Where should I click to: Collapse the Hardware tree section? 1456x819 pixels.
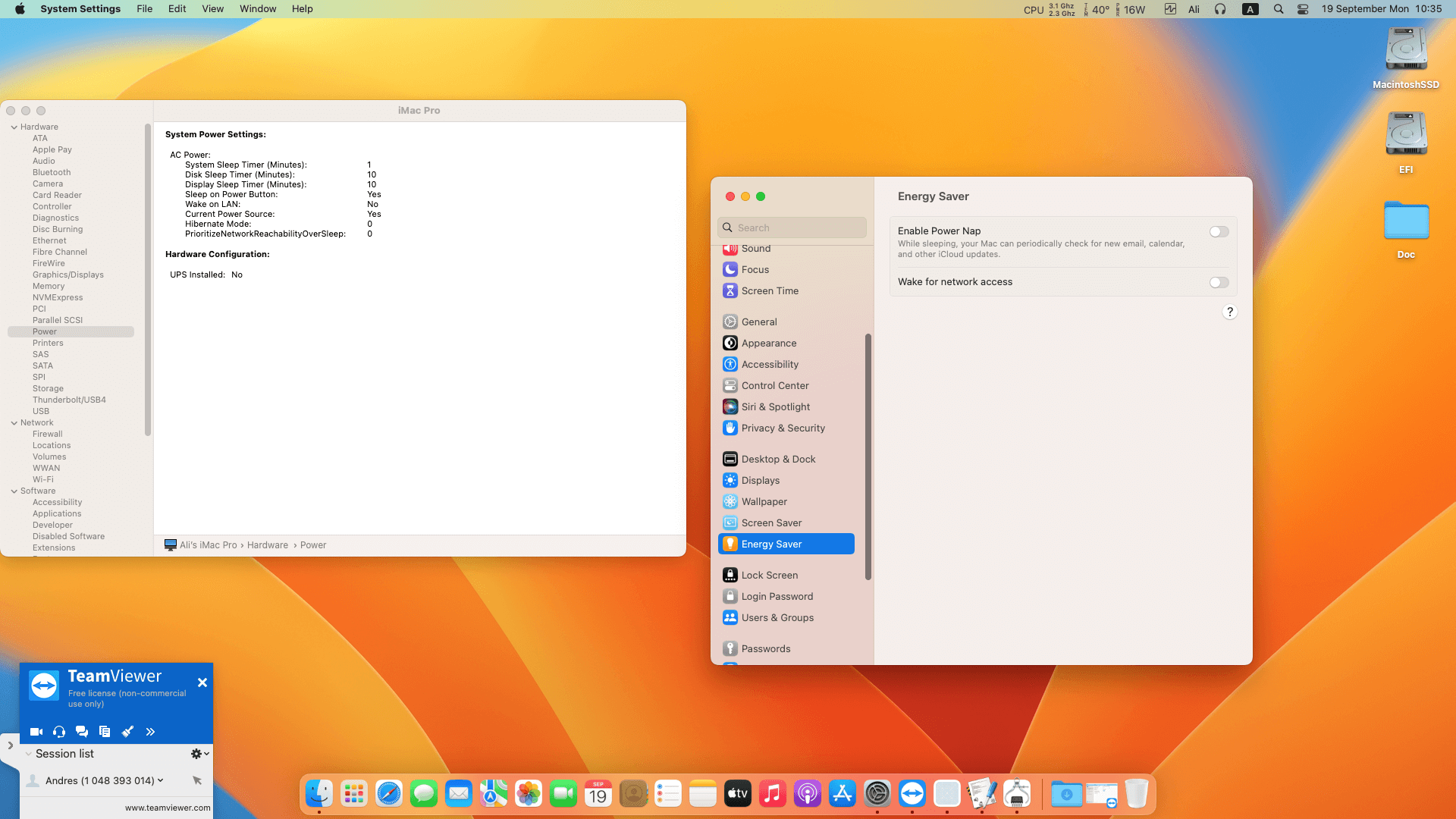[14, 127]
